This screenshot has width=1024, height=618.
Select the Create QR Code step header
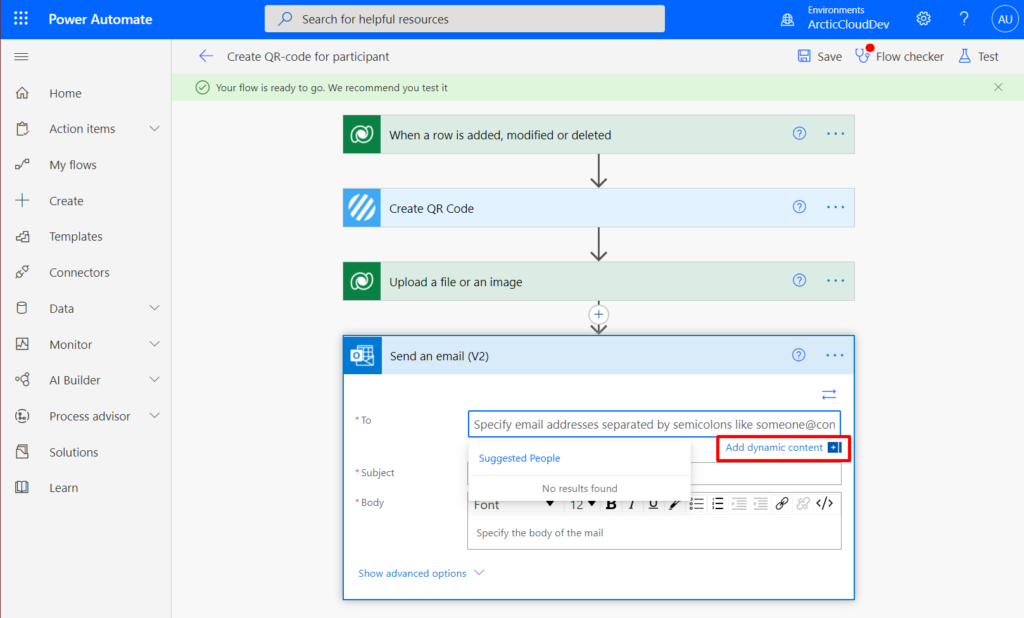click(598, 208)
